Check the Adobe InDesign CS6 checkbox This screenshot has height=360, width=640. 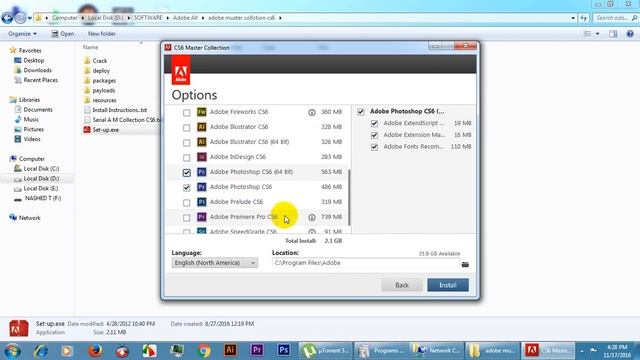(x=187, y=158)
